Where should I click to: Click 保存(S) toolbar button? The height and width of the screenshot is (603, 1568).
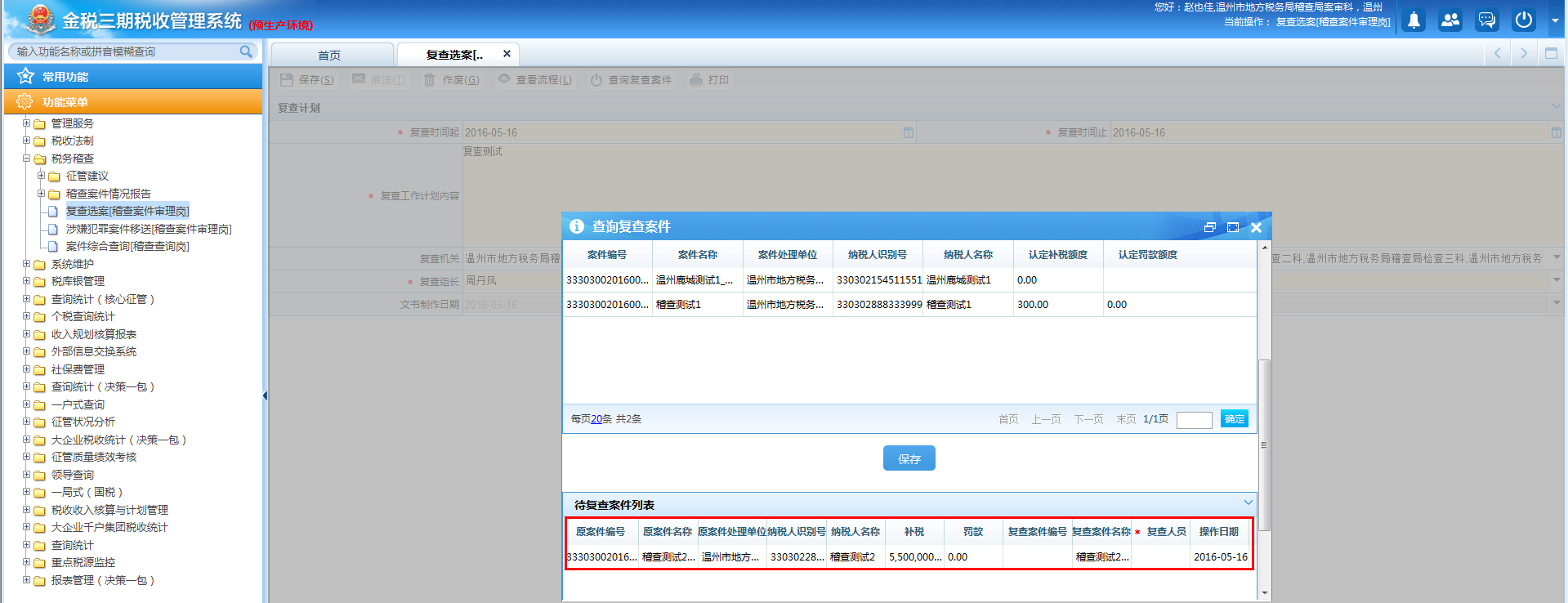point(307,80)
